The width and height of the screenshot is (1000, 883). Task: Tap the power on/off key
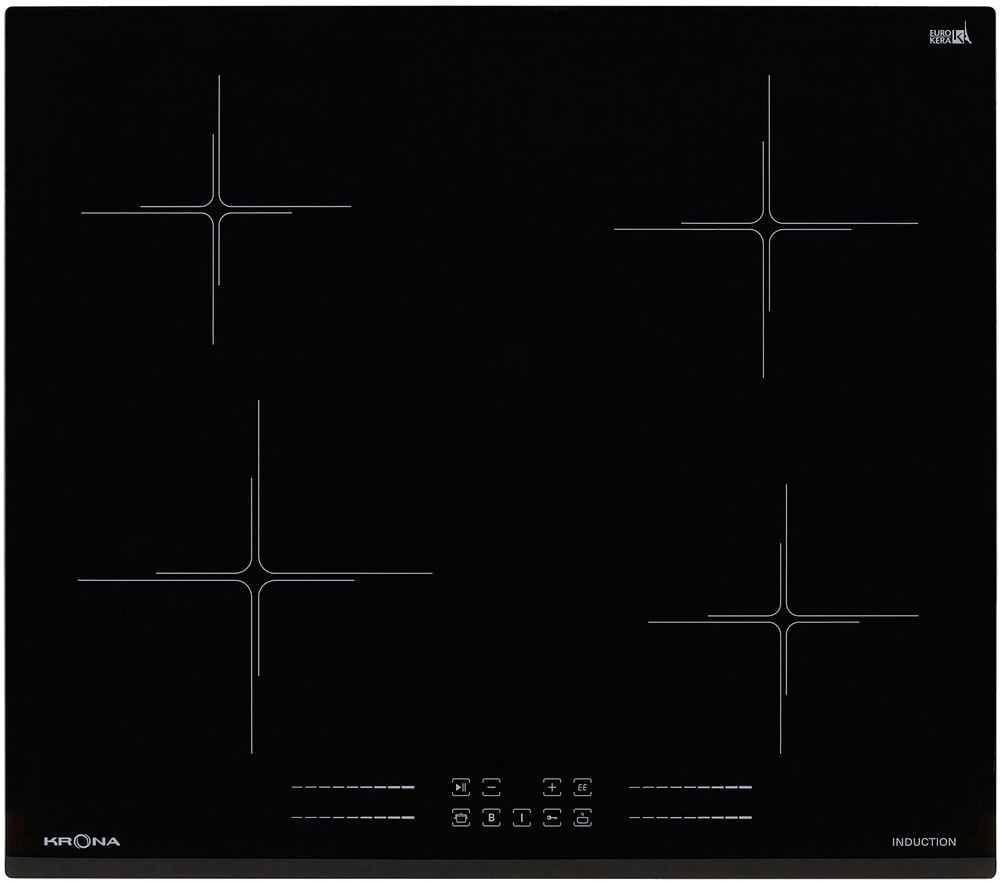pyautogui.click(x=522, y=817)
